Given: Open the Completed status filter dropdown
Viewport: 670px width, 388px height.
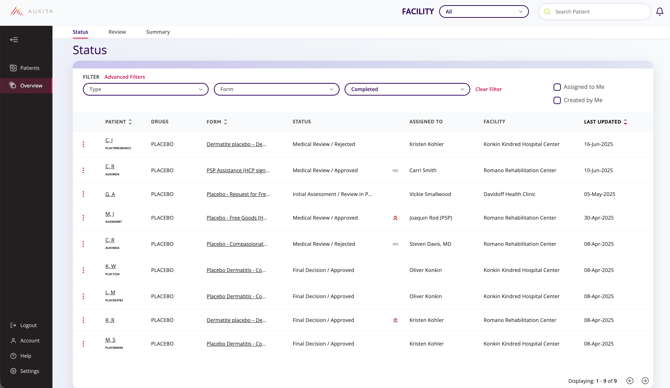Looking at the screenshot, I should [x=407, y=89].
